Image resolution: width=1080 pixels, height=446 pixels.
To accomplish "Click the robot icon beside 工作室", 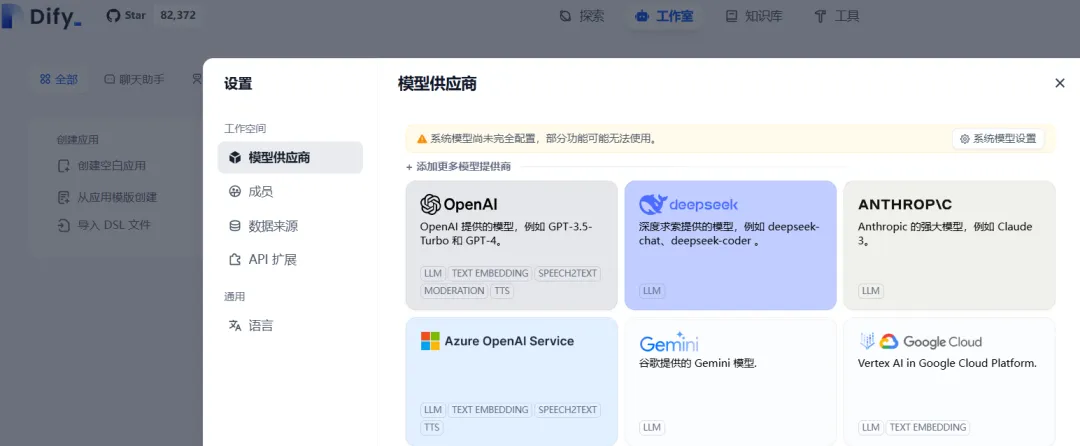I will 642,17.
